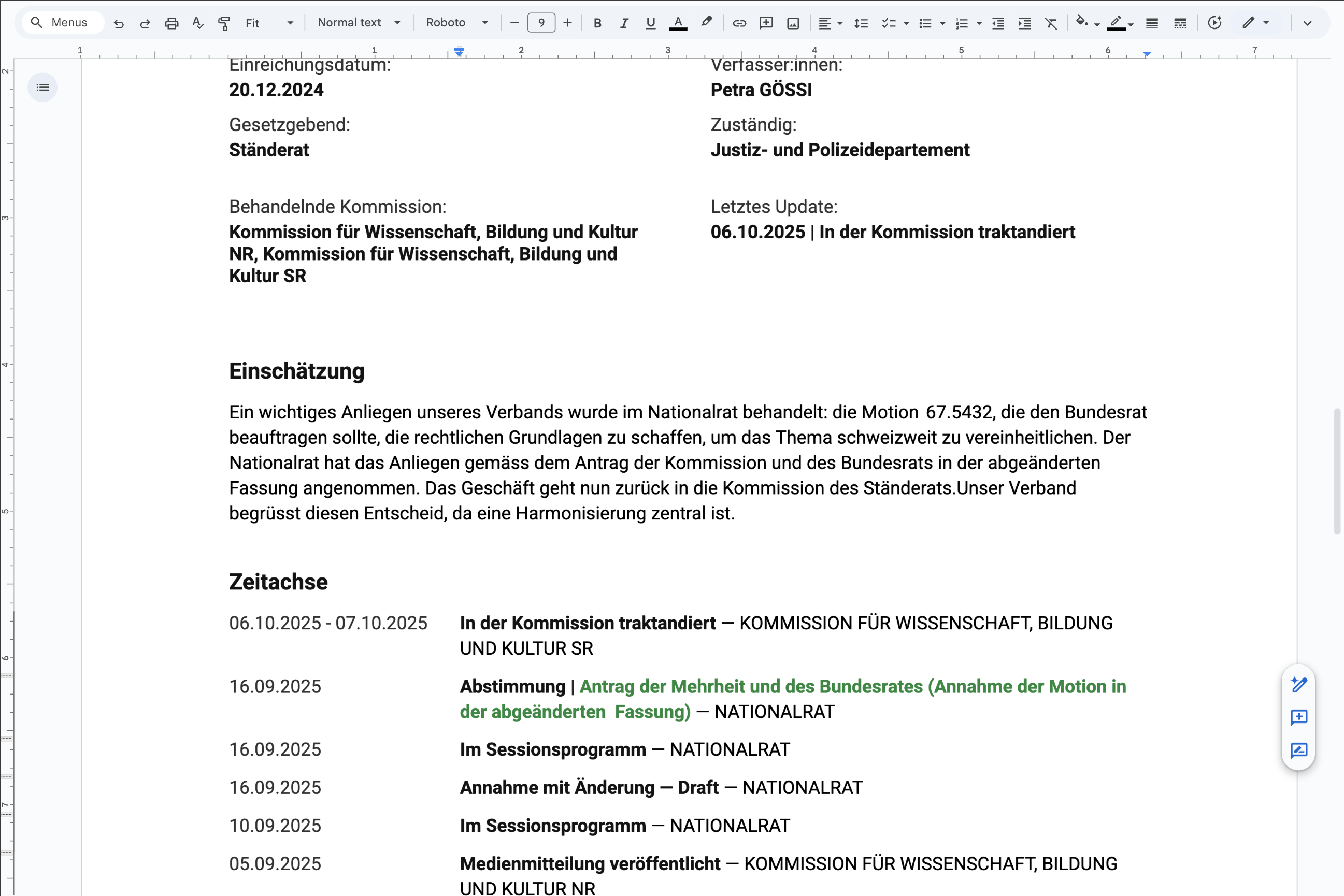This screenshot has width=1344, height=896.
Task: Increase font size with plus button
Action: tap(568, 23)
